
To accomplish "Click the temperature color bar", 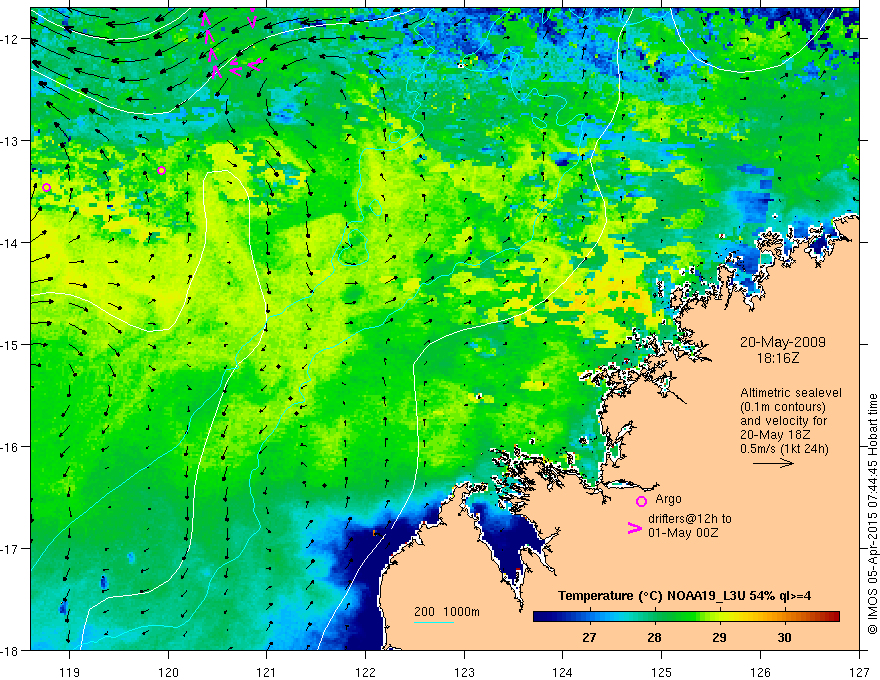I will pyautogui.click(x=686, y=617).
